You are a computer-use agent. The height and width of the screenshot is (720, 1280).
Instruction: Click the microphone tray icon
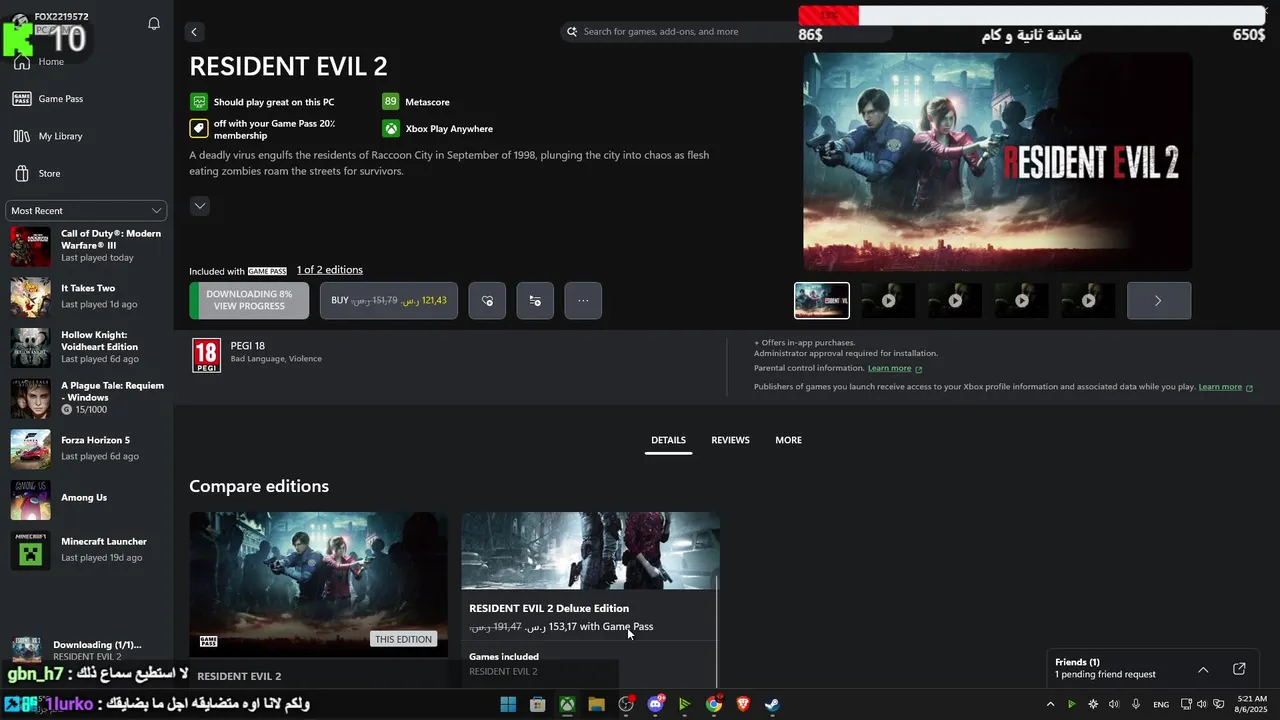tap(1136, 704)
